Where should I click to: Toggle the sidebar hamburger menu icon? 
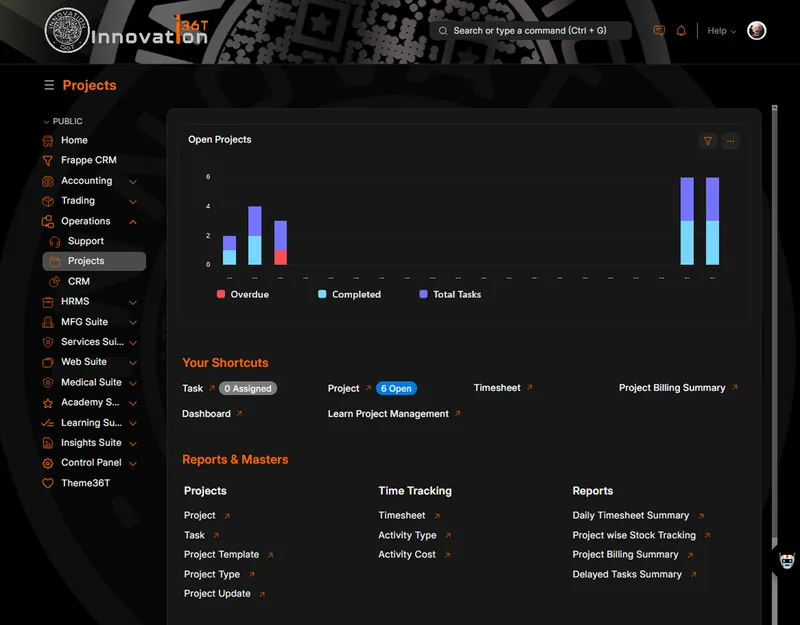(x=49, y=85)
